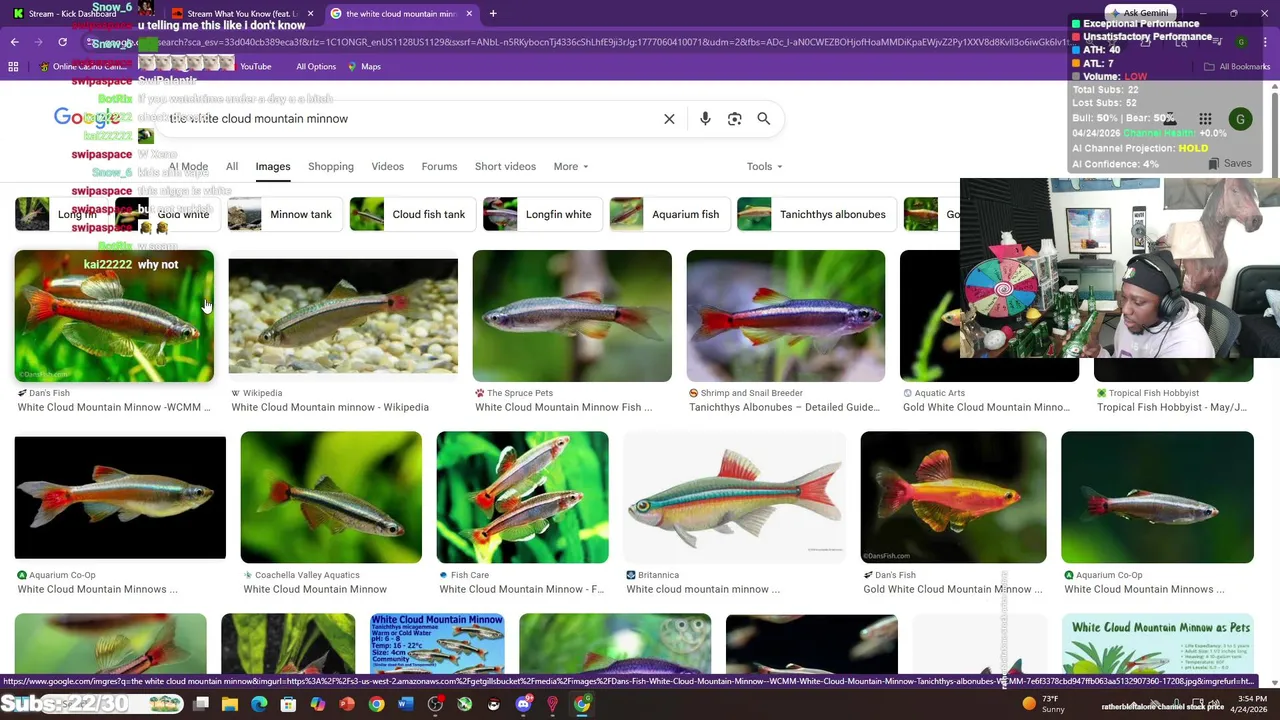The width and height of the screenshot is (1280, 720).
Task: Open the Coachella Valley Aquatics image
Action: [331, 497]
